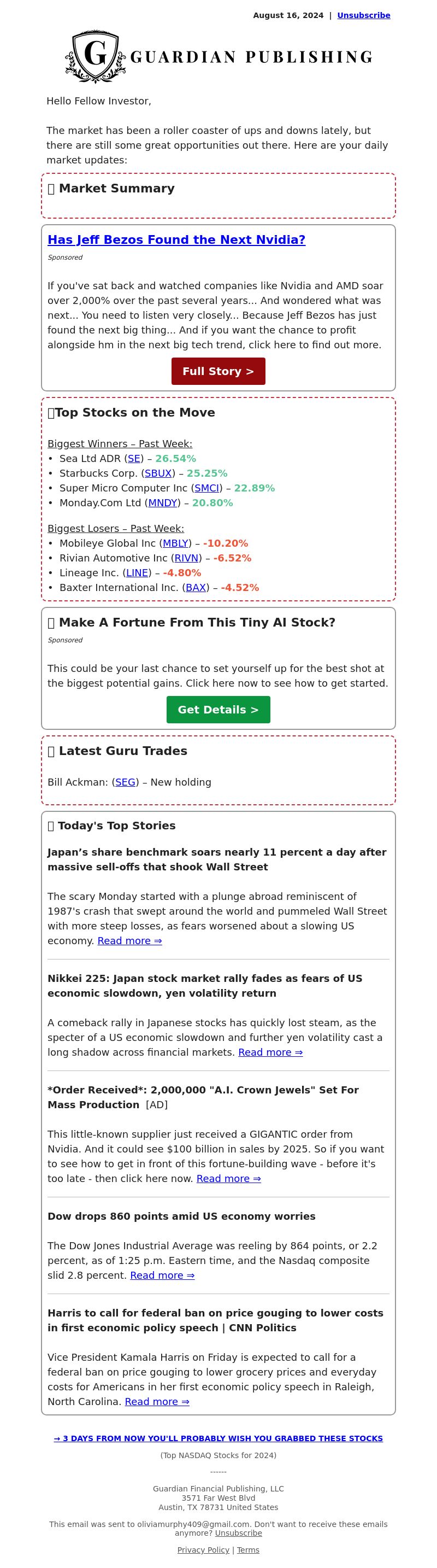Click the Unsubscribe link at the top

coord(363,15)
